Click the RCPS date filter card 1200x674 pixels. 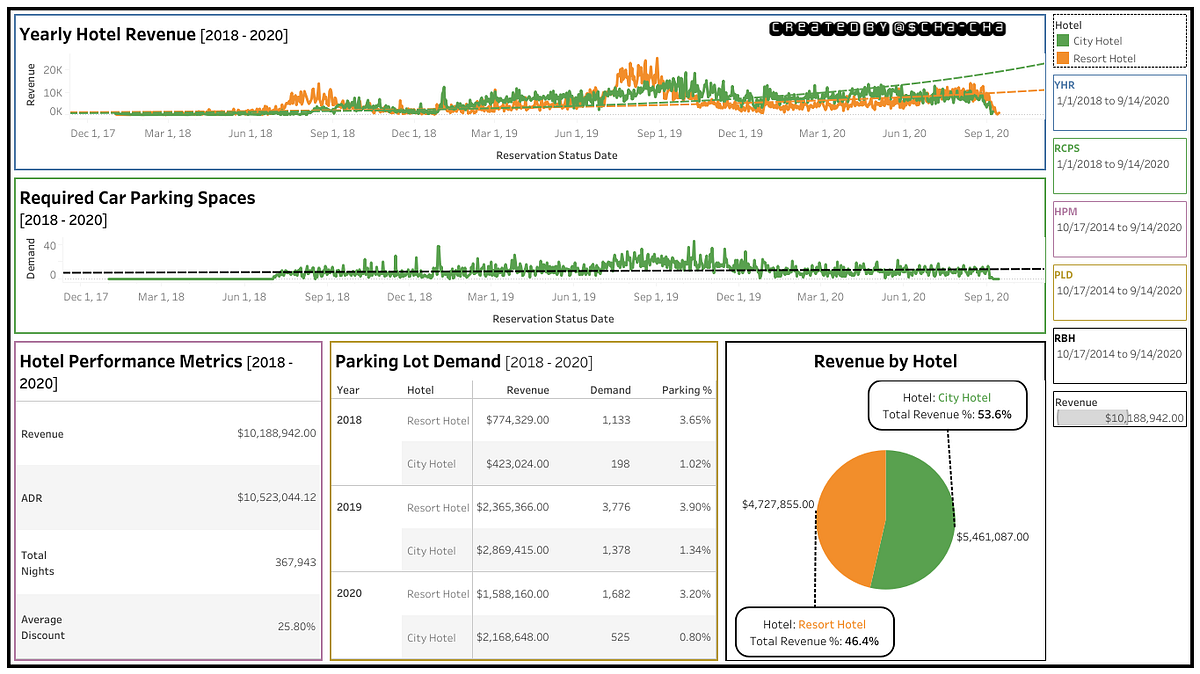(1118, 166)
